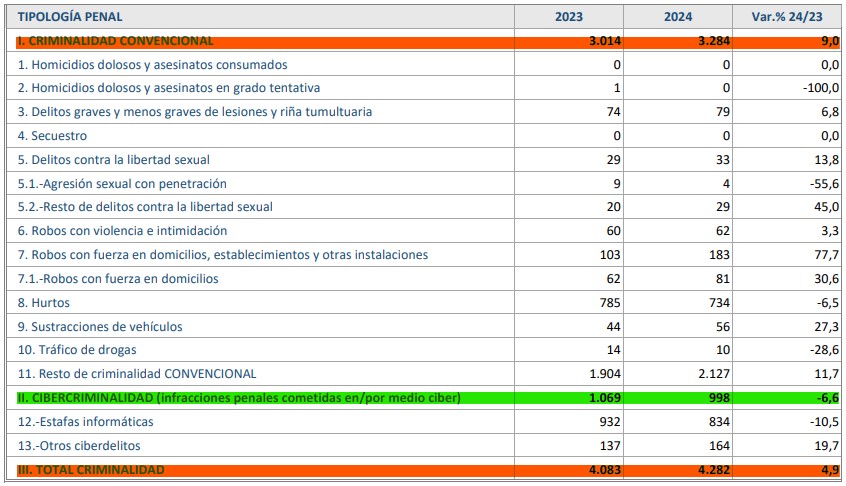Select '6. Robos con violencia e intimidación'
Screen dimensions: 846x486
[x=122, y=231]
